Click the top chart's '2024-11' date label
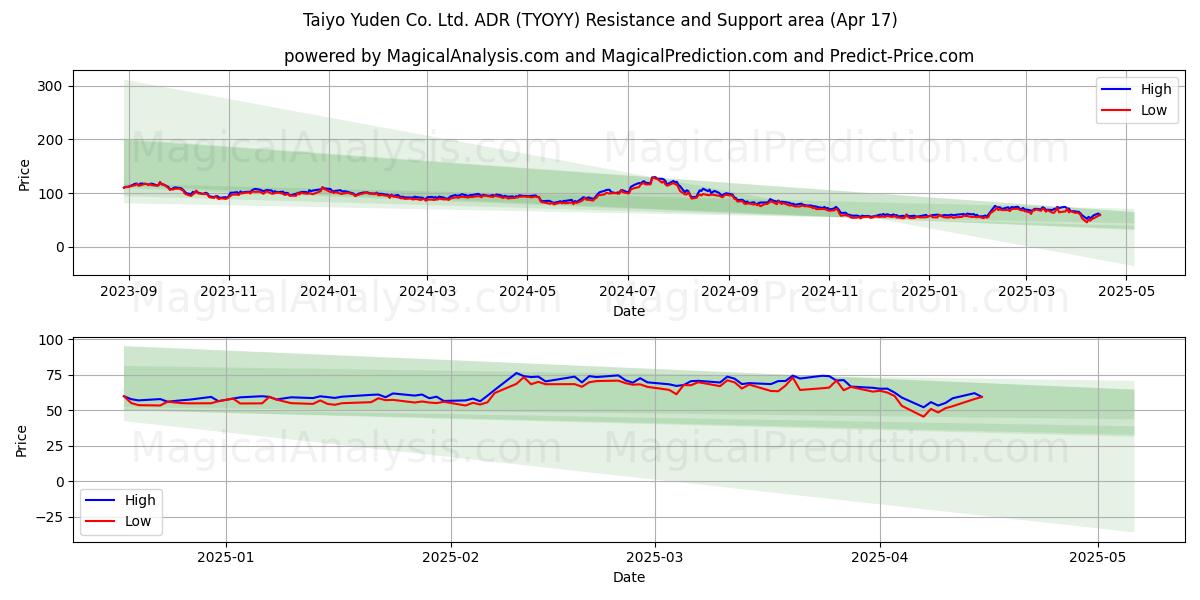This screenshot has height=600, width=1200. click(829, 291)
